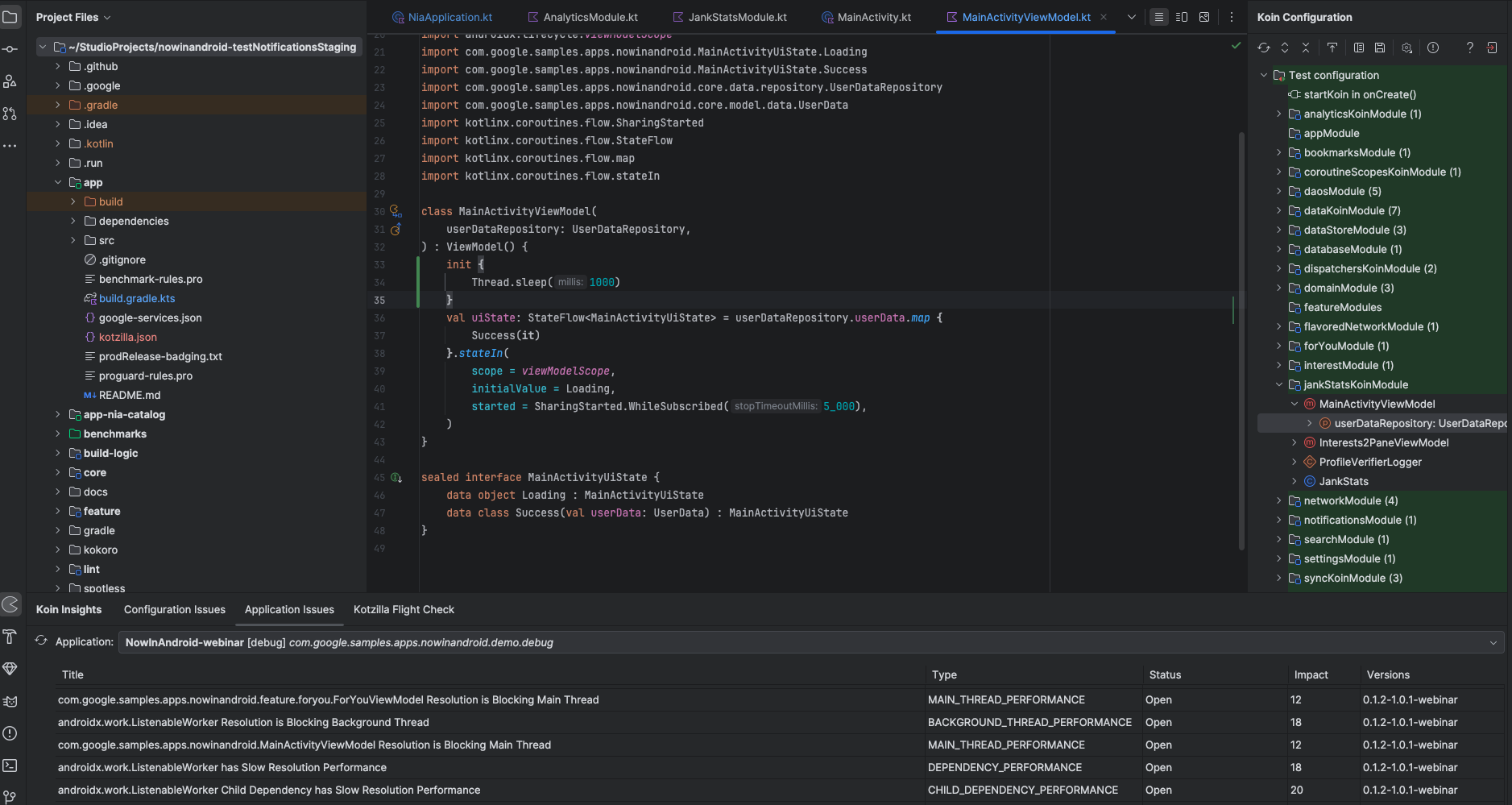The image size is (1512, 805).
Task: Open the Structure tool window shapes icon
Action: 10,81
